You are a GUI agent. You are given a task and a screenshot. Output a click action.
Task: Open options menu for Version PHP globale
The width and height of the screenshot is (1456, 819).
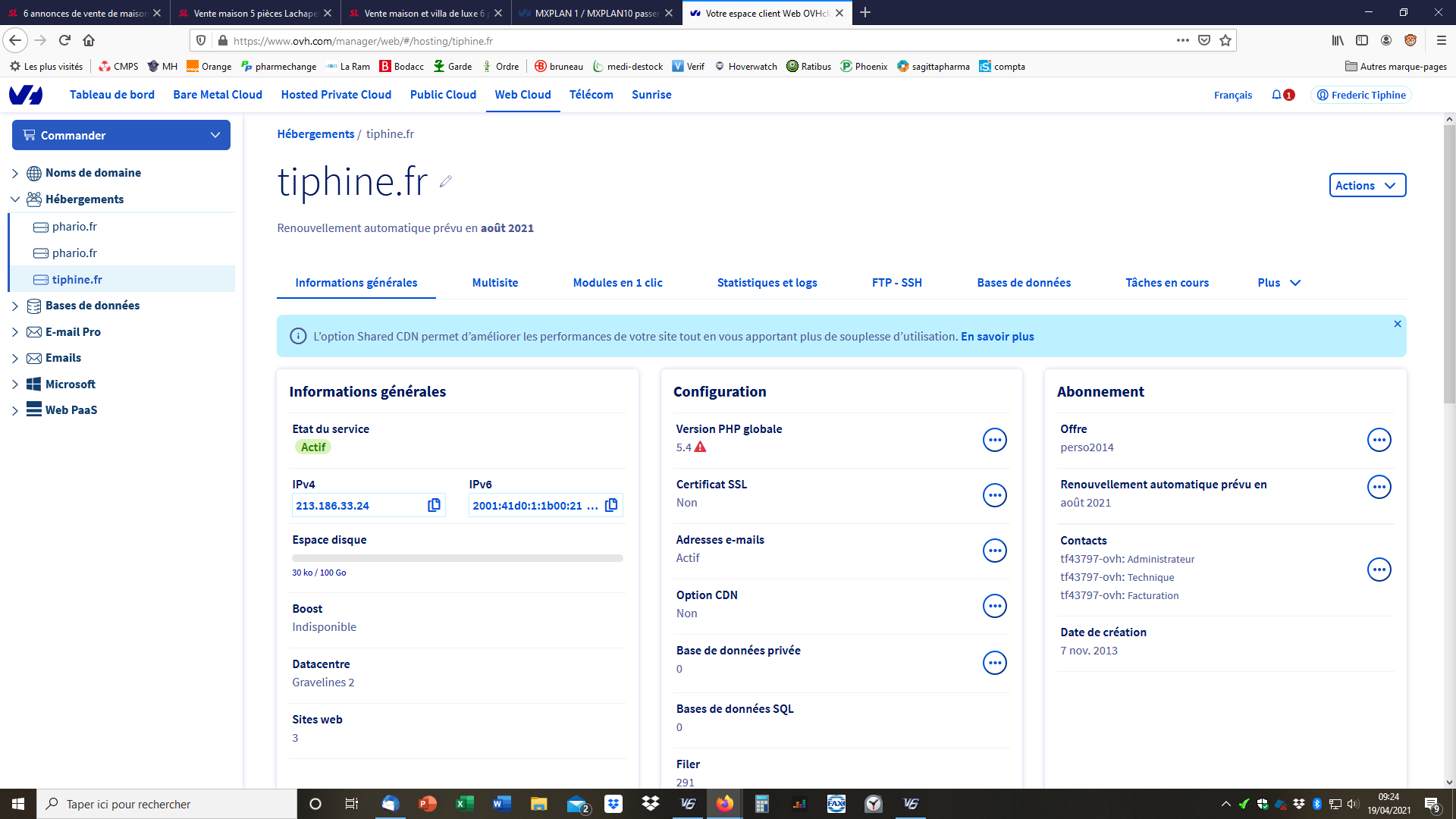tap(994, 440)
